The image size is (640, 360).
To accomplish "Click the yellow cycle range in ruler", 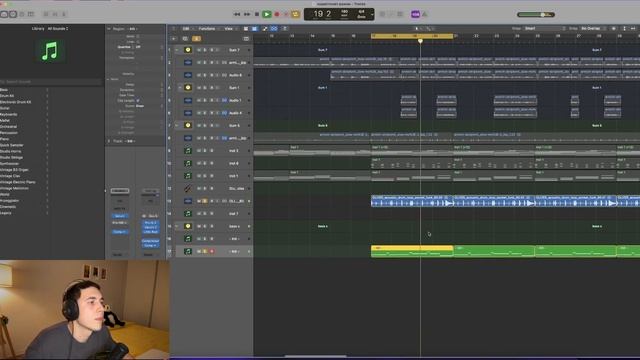I will [412, 36].
